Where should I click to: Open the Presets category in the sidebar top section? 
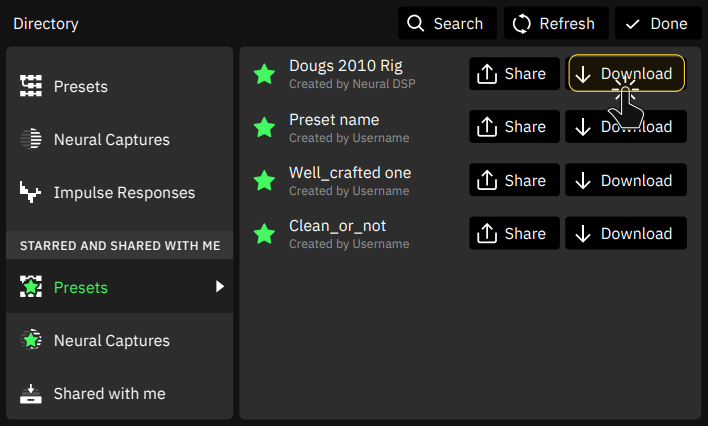pyautogui.click(x=119, y=86)
